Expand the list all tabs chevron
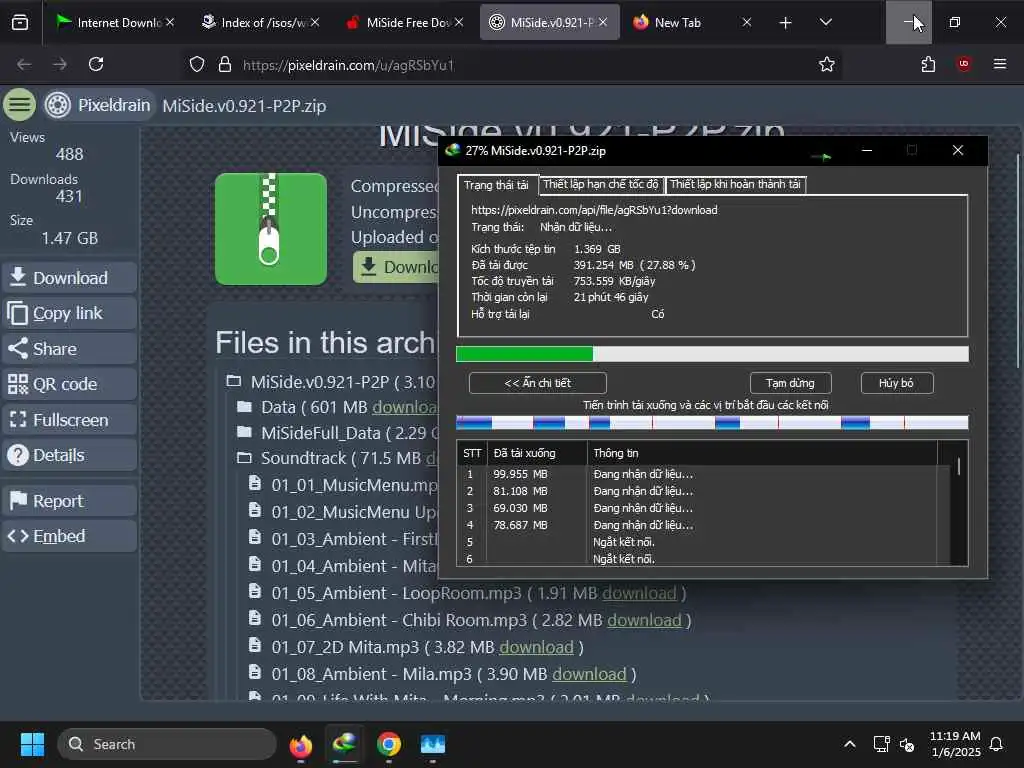 (x=825, y=23)
